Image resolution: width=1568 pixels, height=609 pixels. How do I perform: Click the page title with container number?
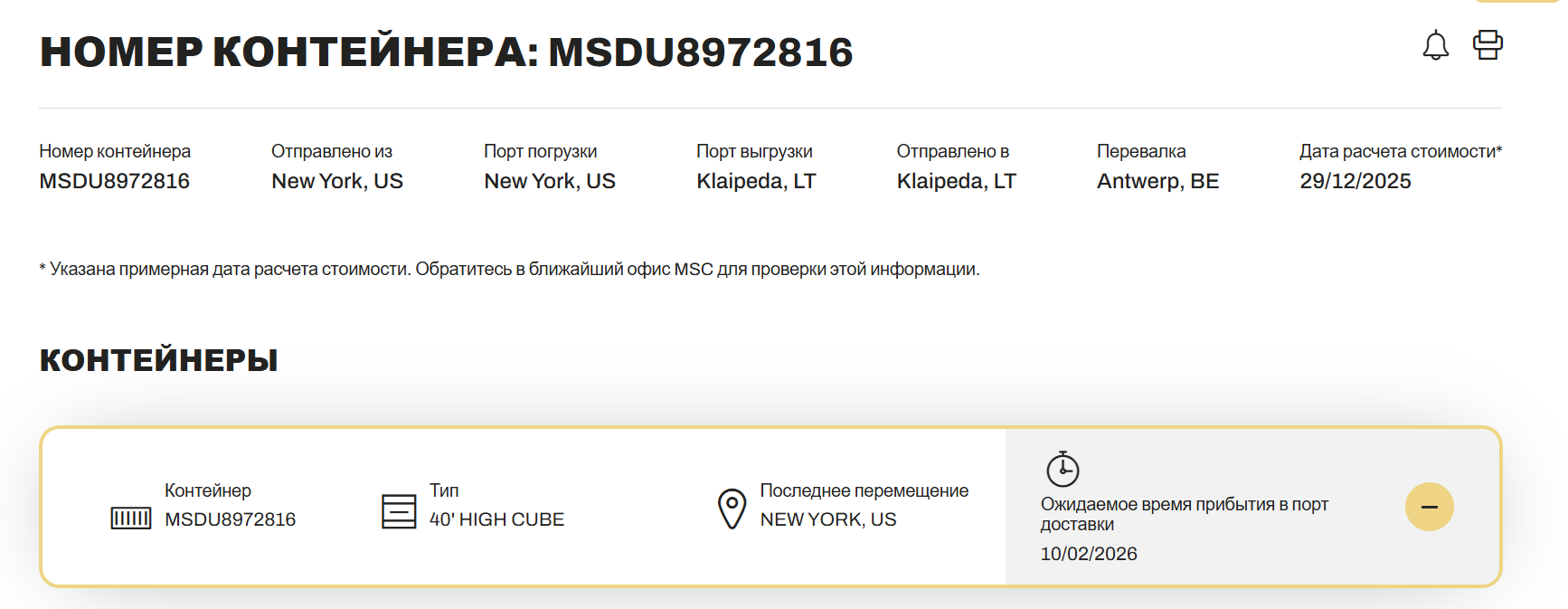click(446, 52)
